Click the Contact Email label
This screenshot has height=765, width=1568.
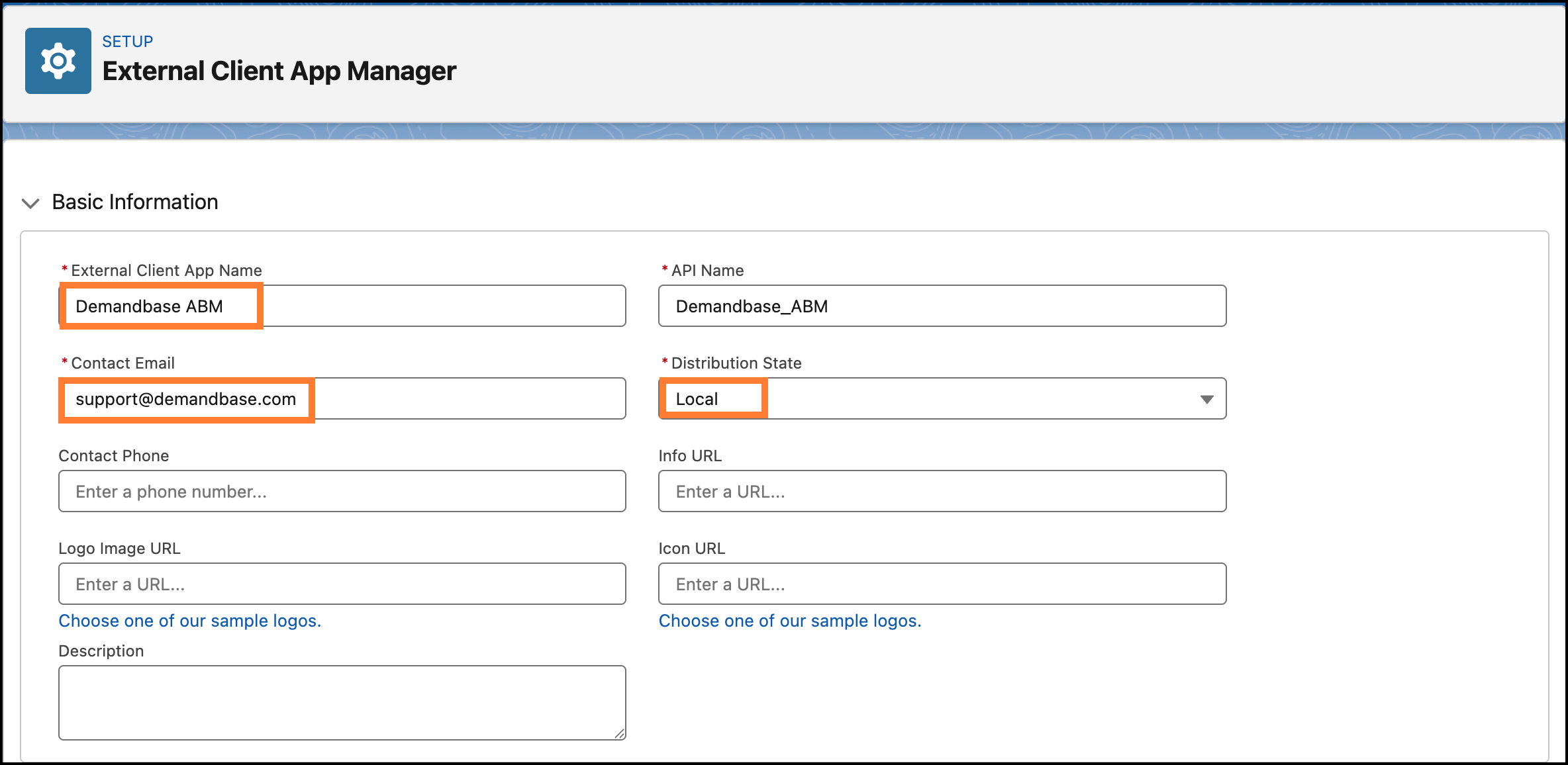[x=122, y=363]
